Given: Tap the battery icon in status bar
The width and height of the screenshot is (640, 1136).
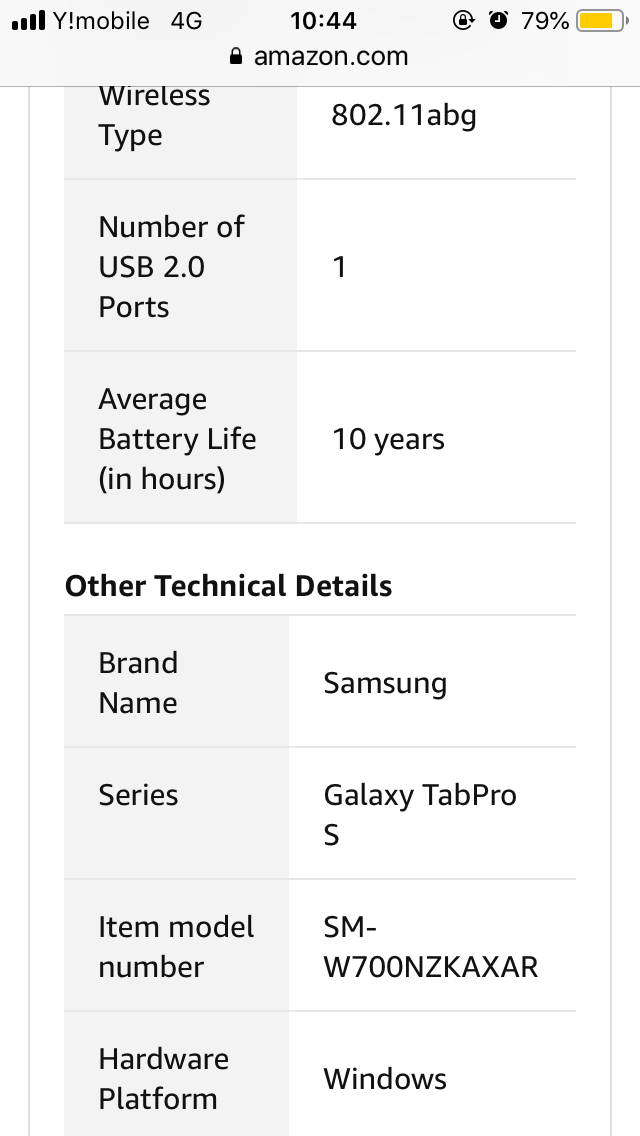Looking at the screenshot, I should tap(602, 20).
